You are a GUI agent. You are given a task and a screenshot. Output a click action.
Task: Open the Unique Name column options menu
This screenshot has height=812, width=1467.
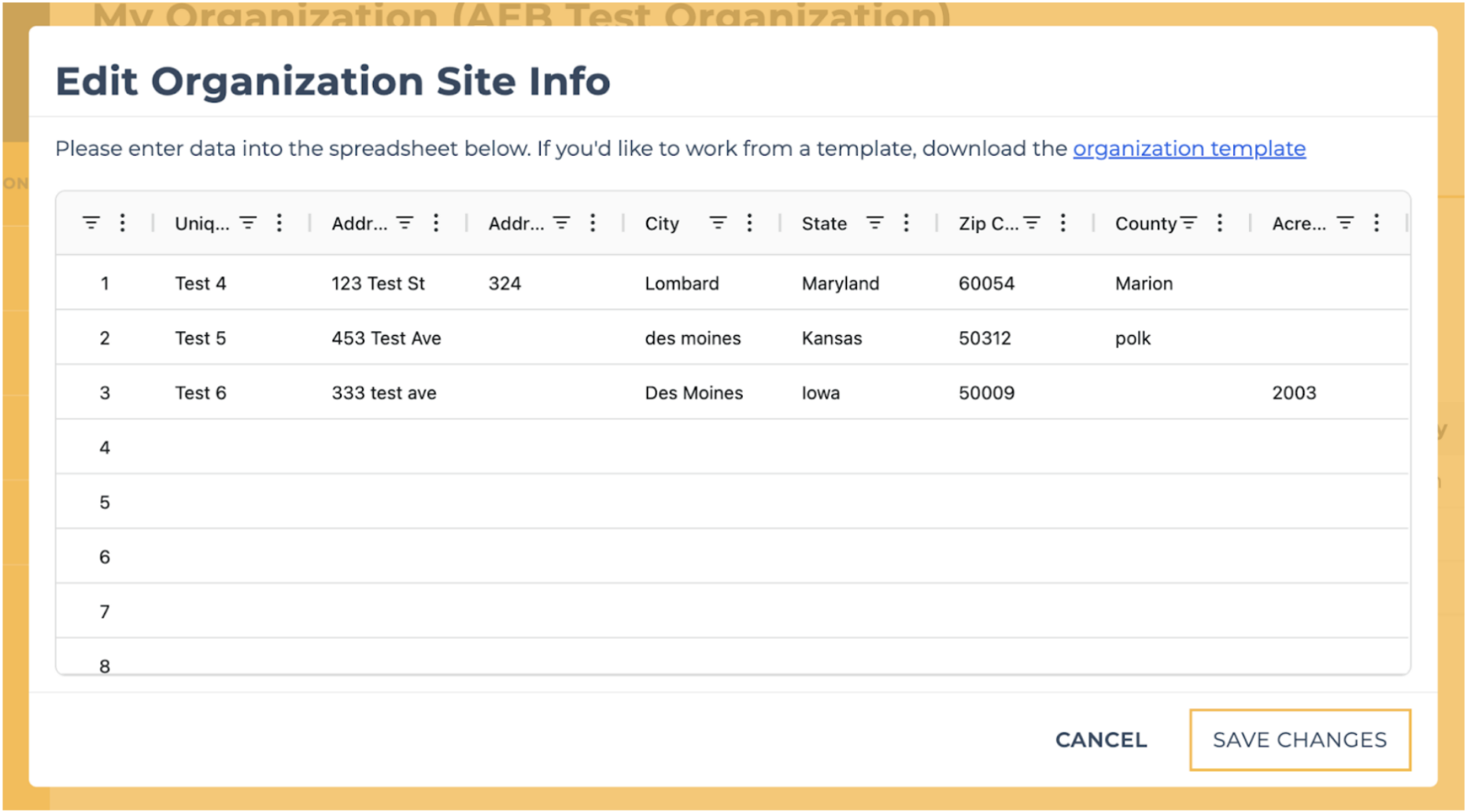point(279,223)
